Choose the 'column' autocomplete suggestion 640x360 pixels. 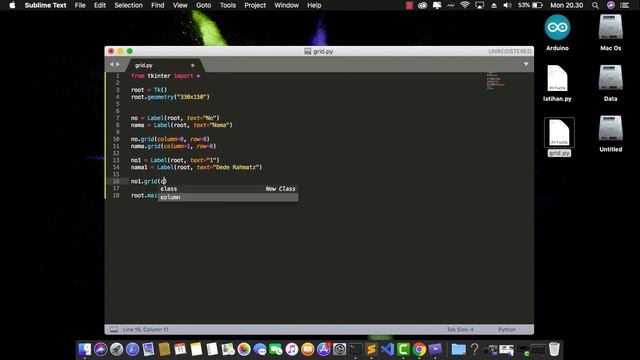228,197
